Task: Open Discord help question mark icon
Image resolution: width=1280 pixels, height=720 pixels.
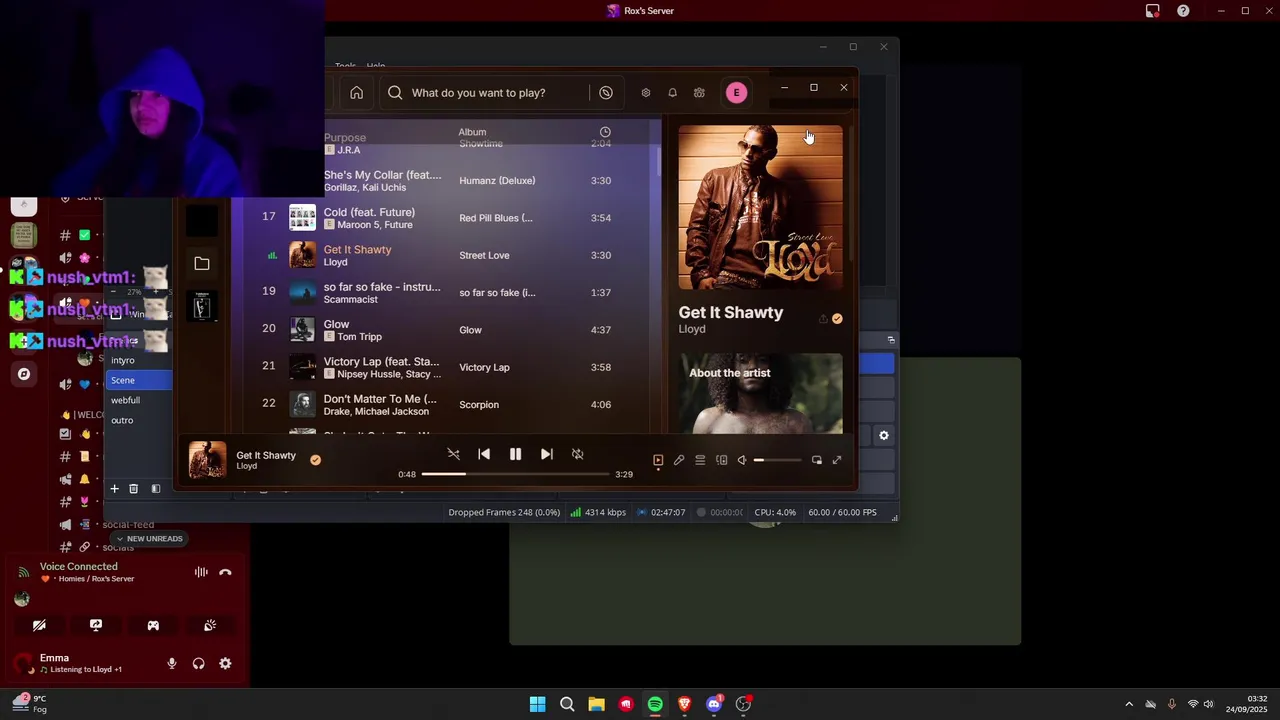Action: [x=1183, y=11]
